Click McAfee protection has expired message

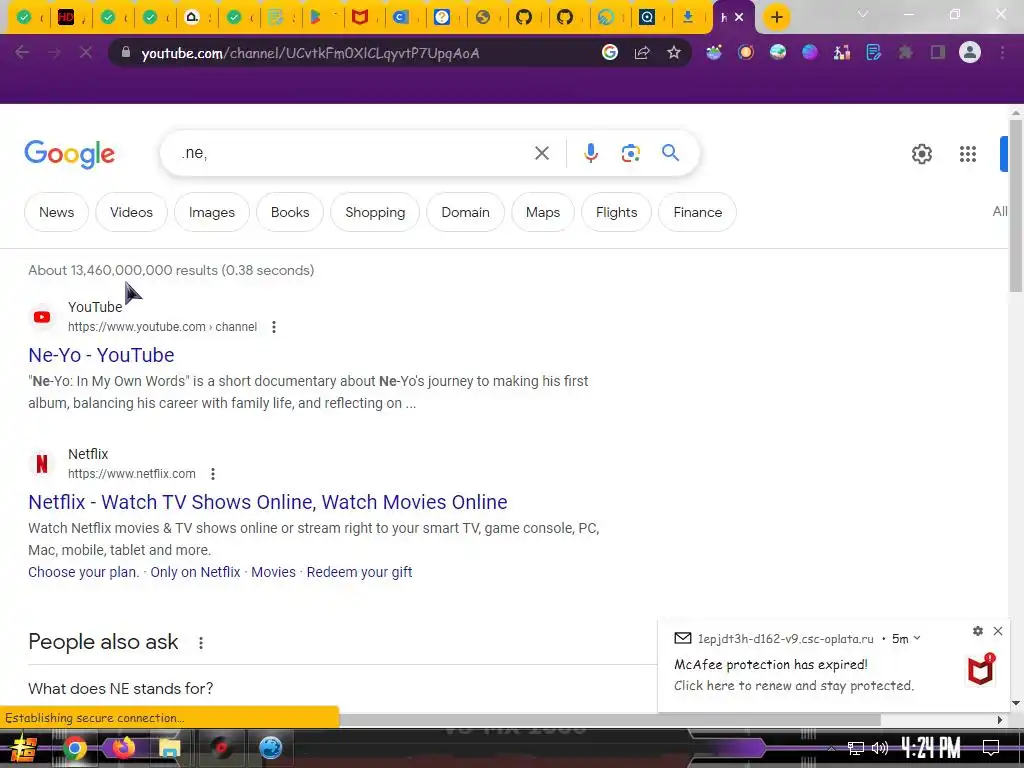771,664
